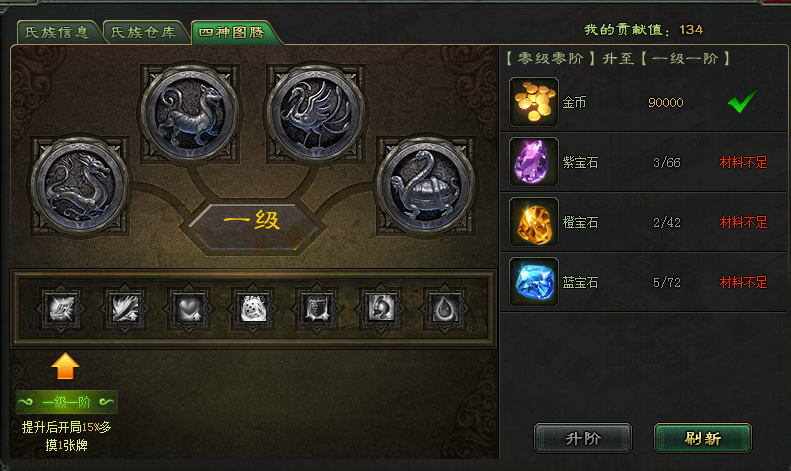The height and width of the screenshot is (471, 791).
Task: Click the orange gemstone 橙宝石 icon
Action: tap(534, 222)
